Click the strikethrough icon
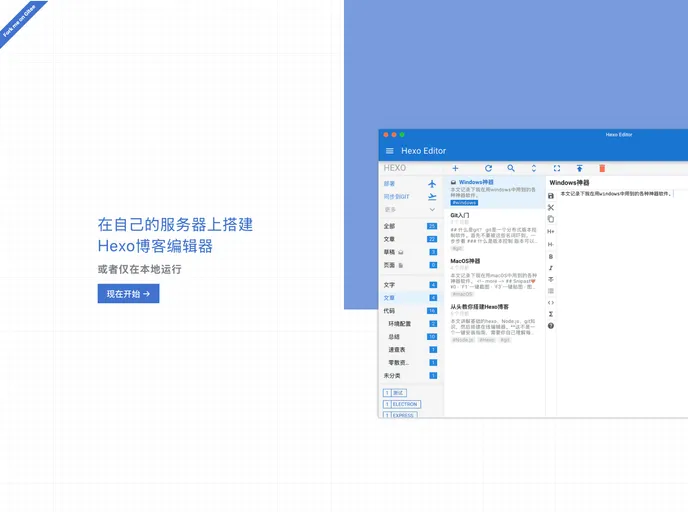 pyautogui.click(x=551, y=279)
